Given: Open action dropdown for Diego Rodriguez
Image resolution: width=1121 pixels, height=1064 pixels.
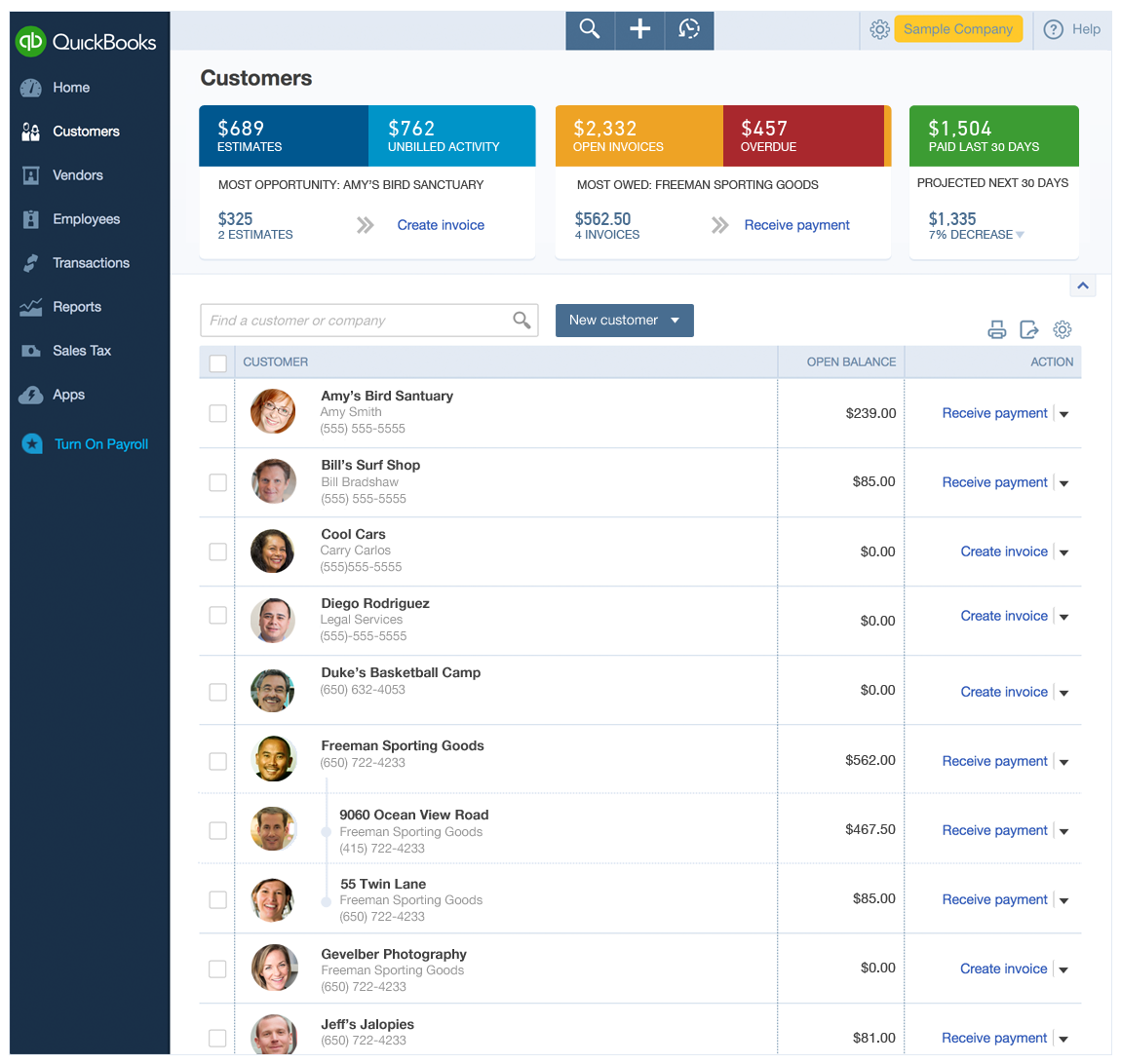Looking at the screenshot, I should click(1063, 618).
